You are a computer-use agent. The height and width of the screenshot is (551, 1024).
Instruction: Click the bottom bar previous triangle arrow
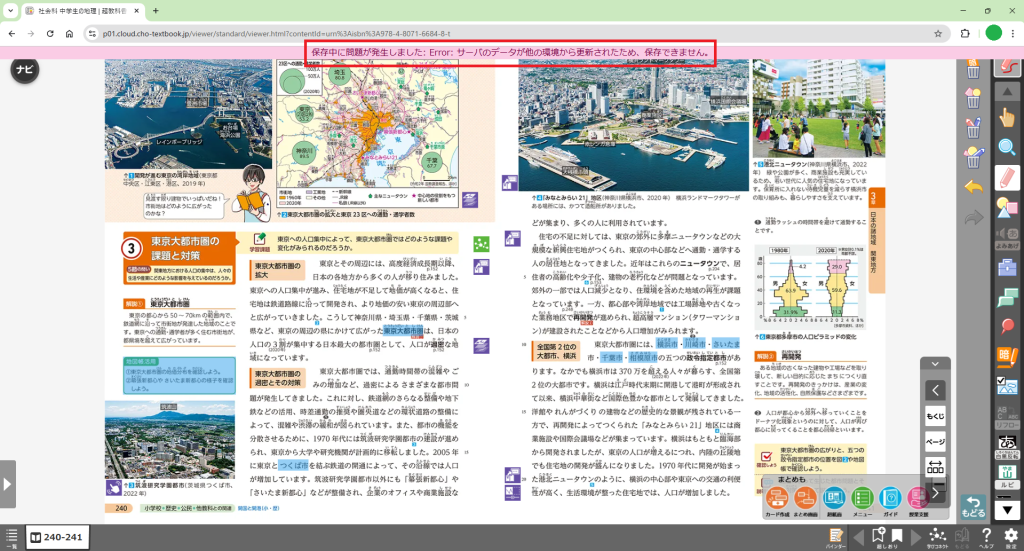point(859,537)
